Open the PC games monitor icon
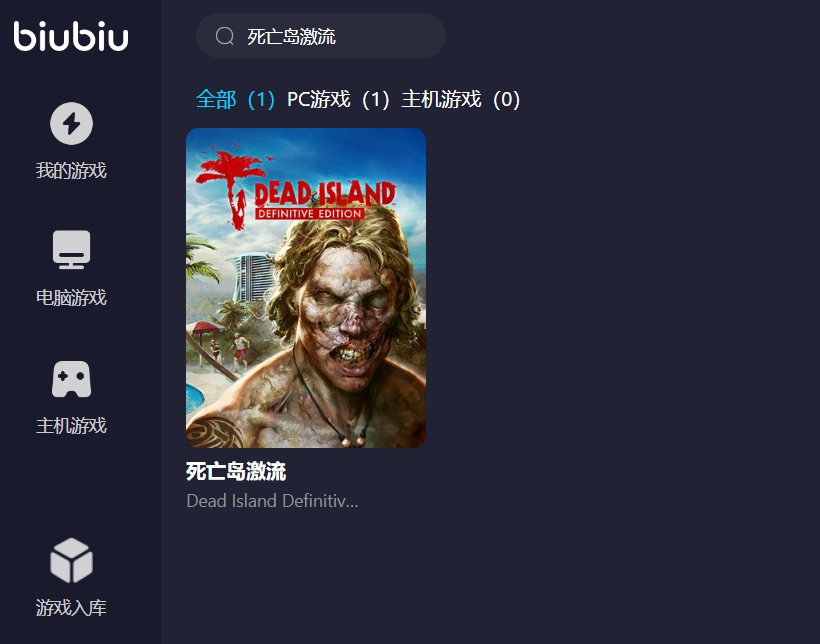Screen dimensions: 820x644 point(71,250)
